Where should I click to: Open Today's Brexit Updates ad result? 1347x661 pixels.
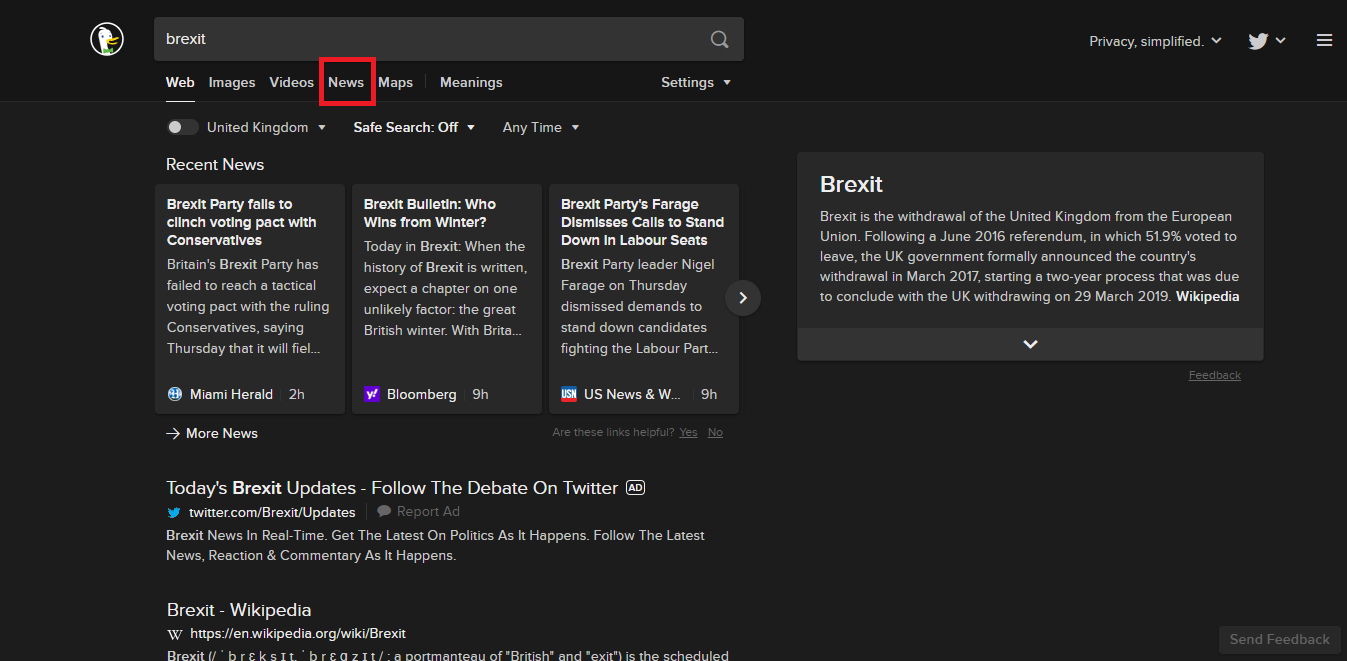(x=392, y=488)
